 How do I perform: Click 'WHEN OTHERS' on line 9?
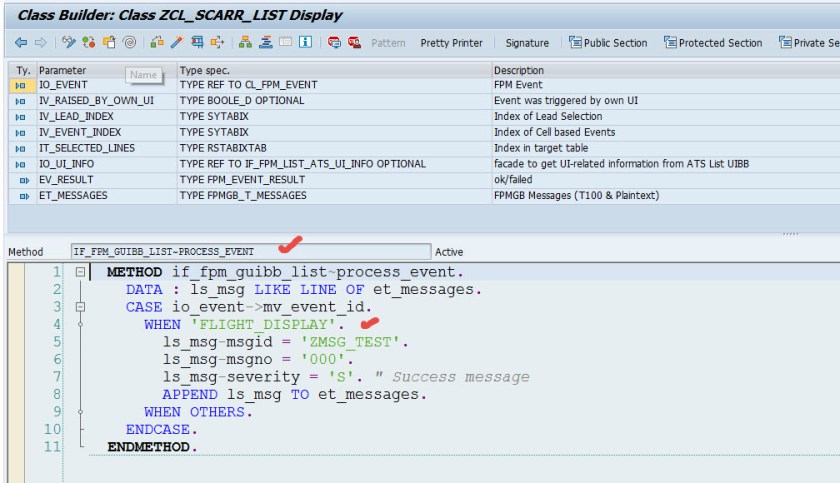194,412
